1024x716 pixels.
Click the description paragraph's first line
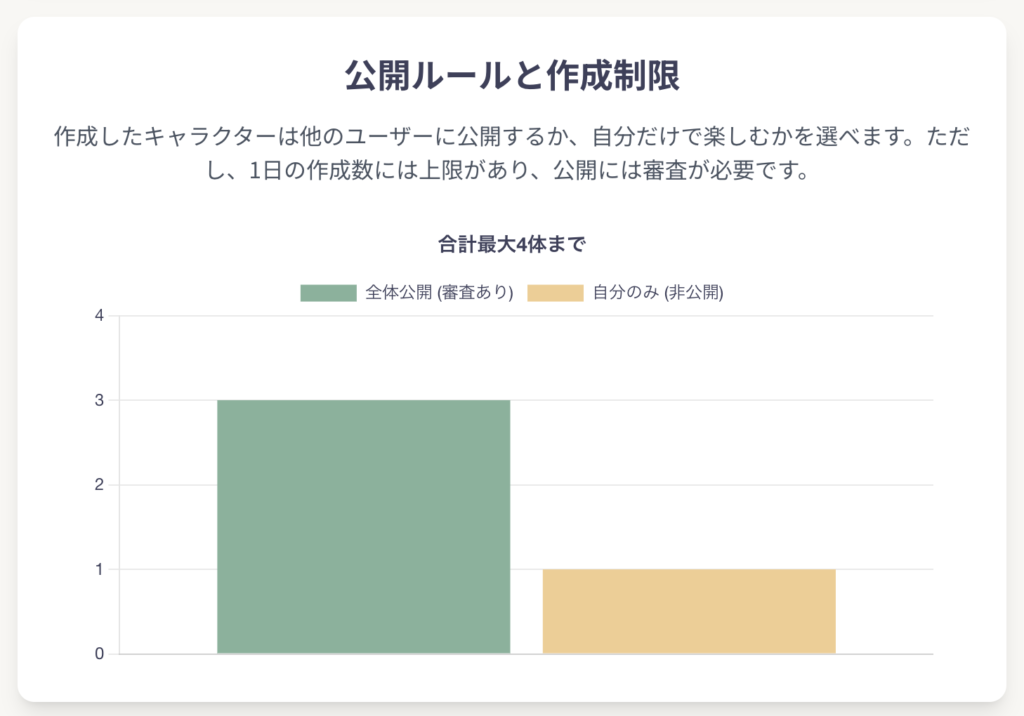click(512, 137)
